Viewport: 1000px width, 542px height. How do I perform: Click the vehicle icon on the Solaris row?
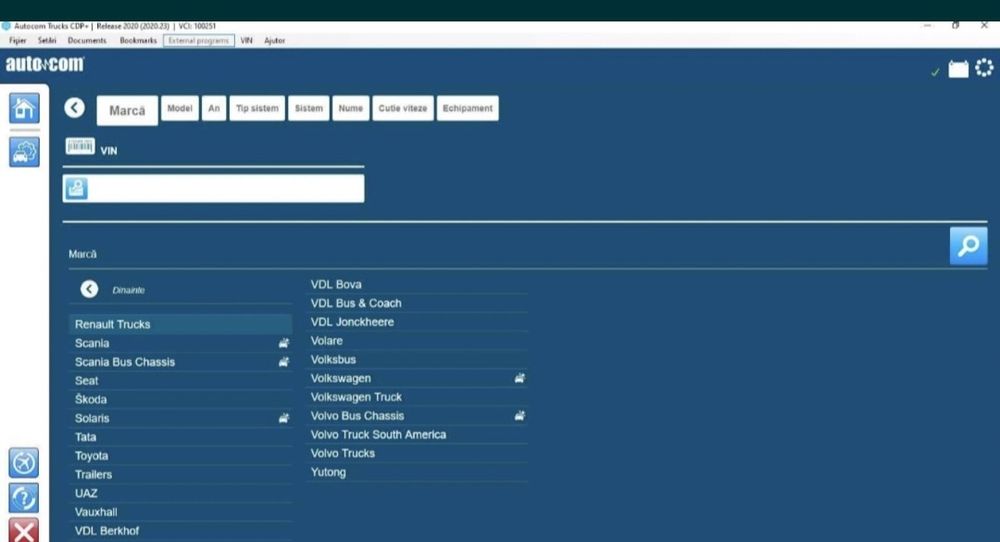coord(284,418)
